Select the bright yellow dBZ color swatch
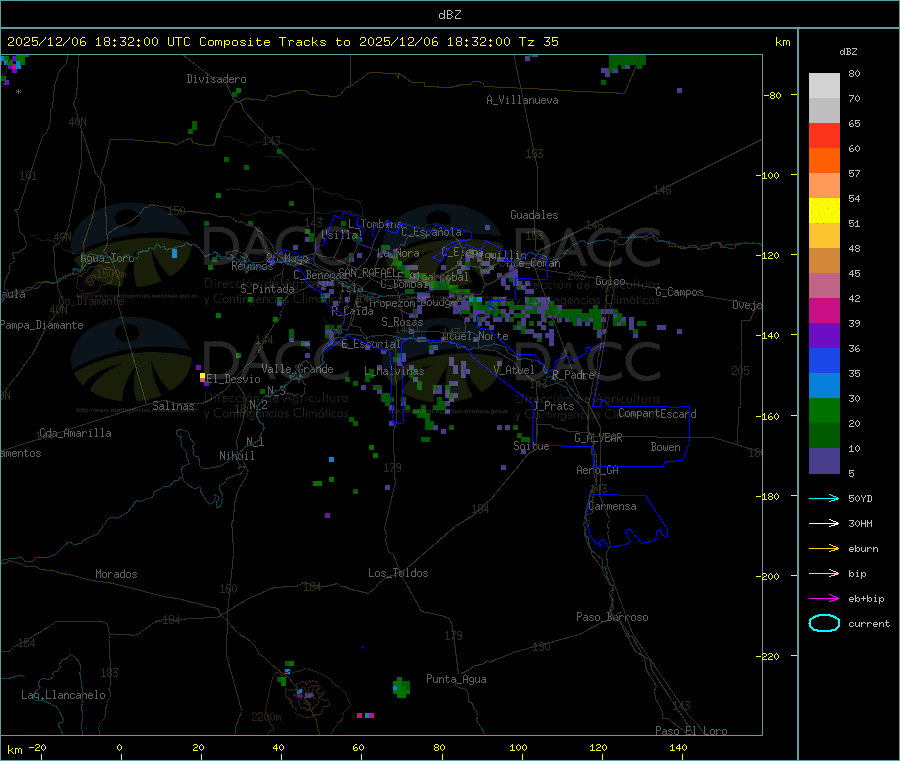Viewport: 900px width, 761px height. point(824,210)
